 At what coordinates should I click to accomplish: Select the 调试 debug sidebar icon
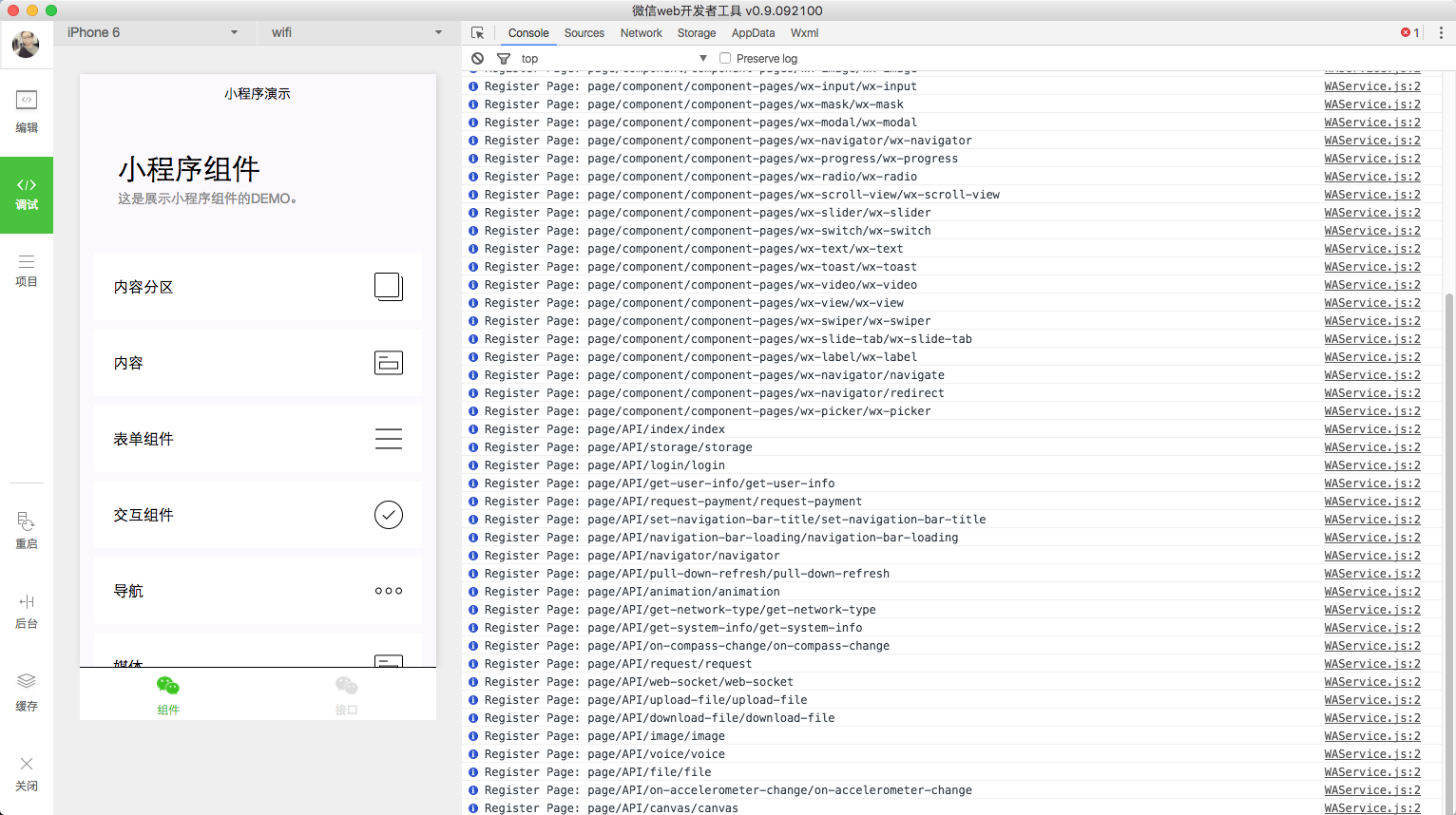point(27,194)
